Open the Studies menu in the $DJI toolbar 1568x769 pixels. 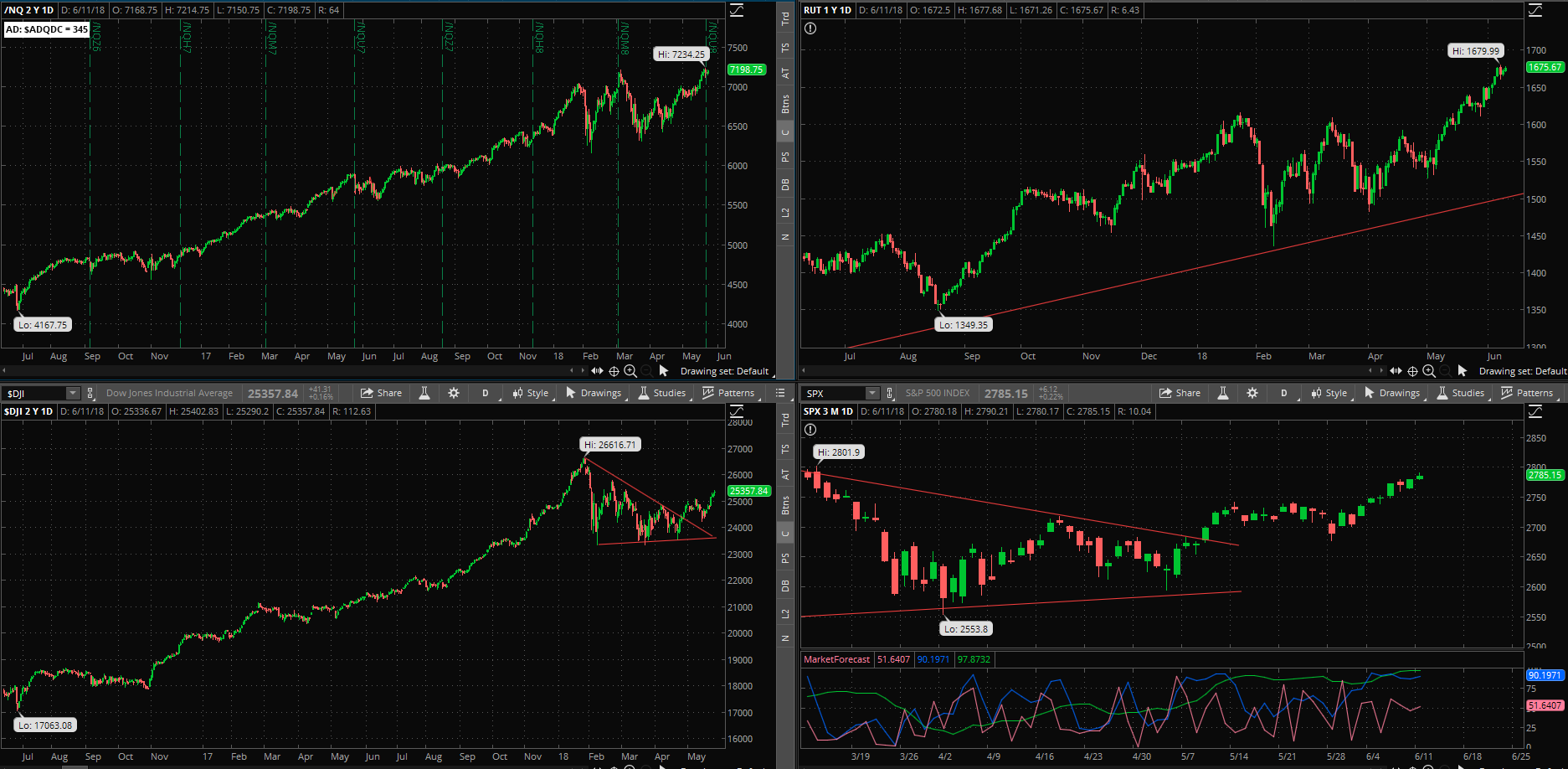point(662,393)
